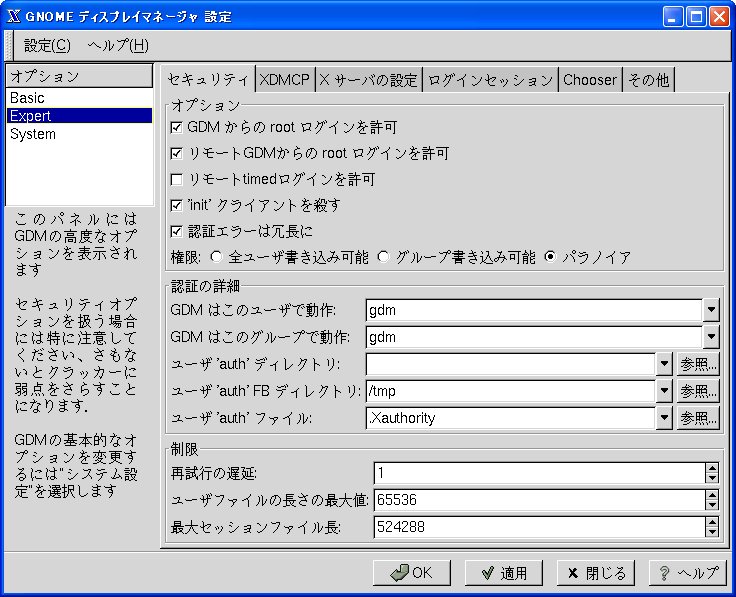This screenshot has height=597, width=736.
Task: Click the 適用 (Apply) button
Action: pyautogui.click(x=504, y=573)
